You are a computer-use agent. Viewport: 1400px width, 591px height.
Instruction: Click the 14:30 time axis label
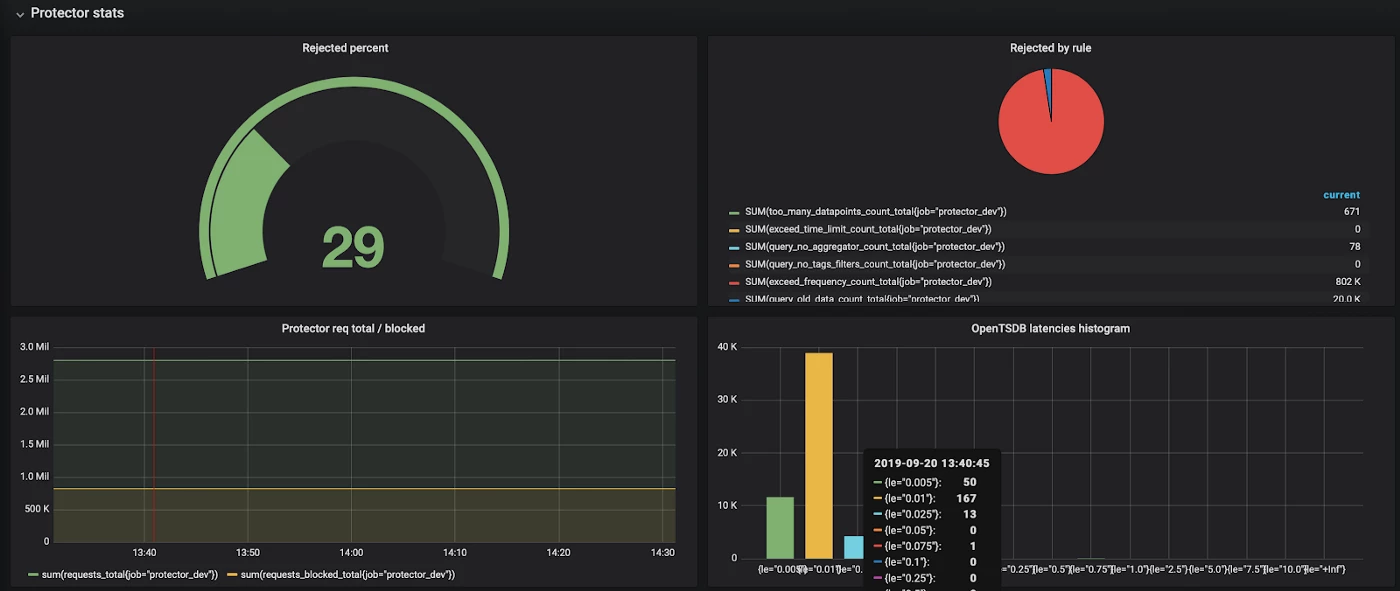(x=662, y=552)
